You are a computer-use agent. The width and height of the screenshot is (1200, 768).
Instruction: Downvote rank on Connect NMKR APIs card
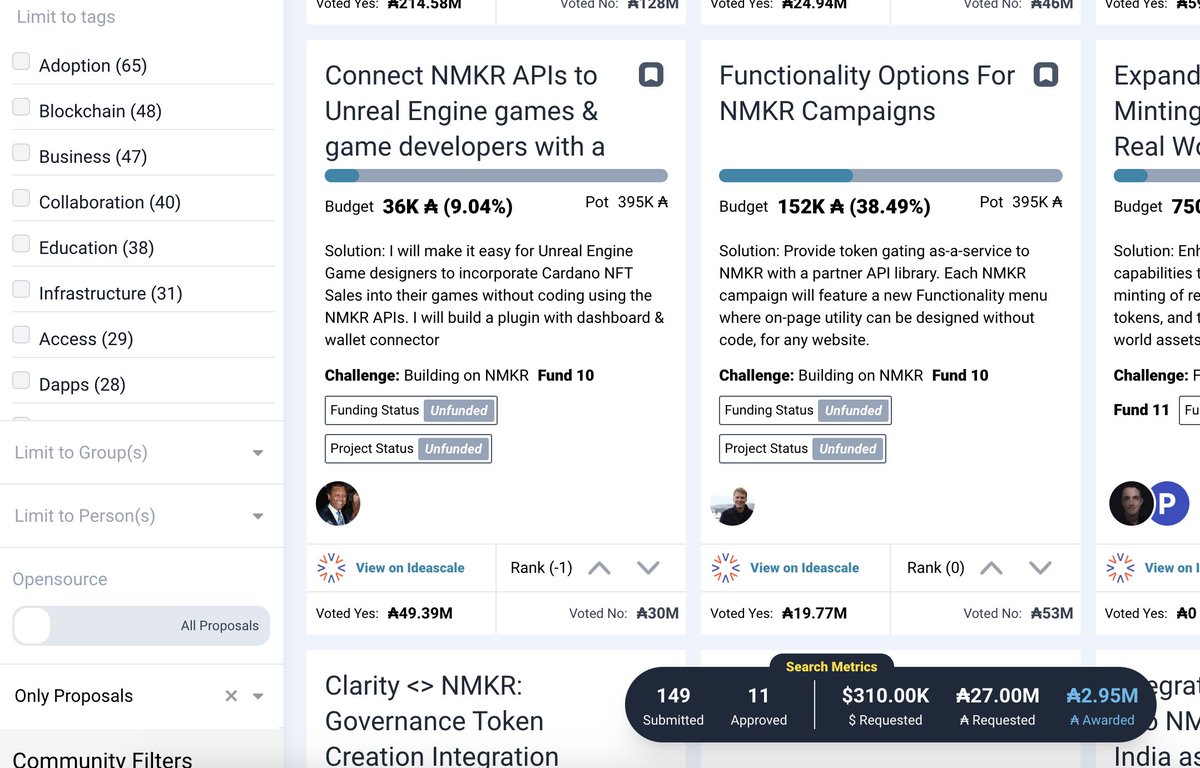[x=648, y=568]
